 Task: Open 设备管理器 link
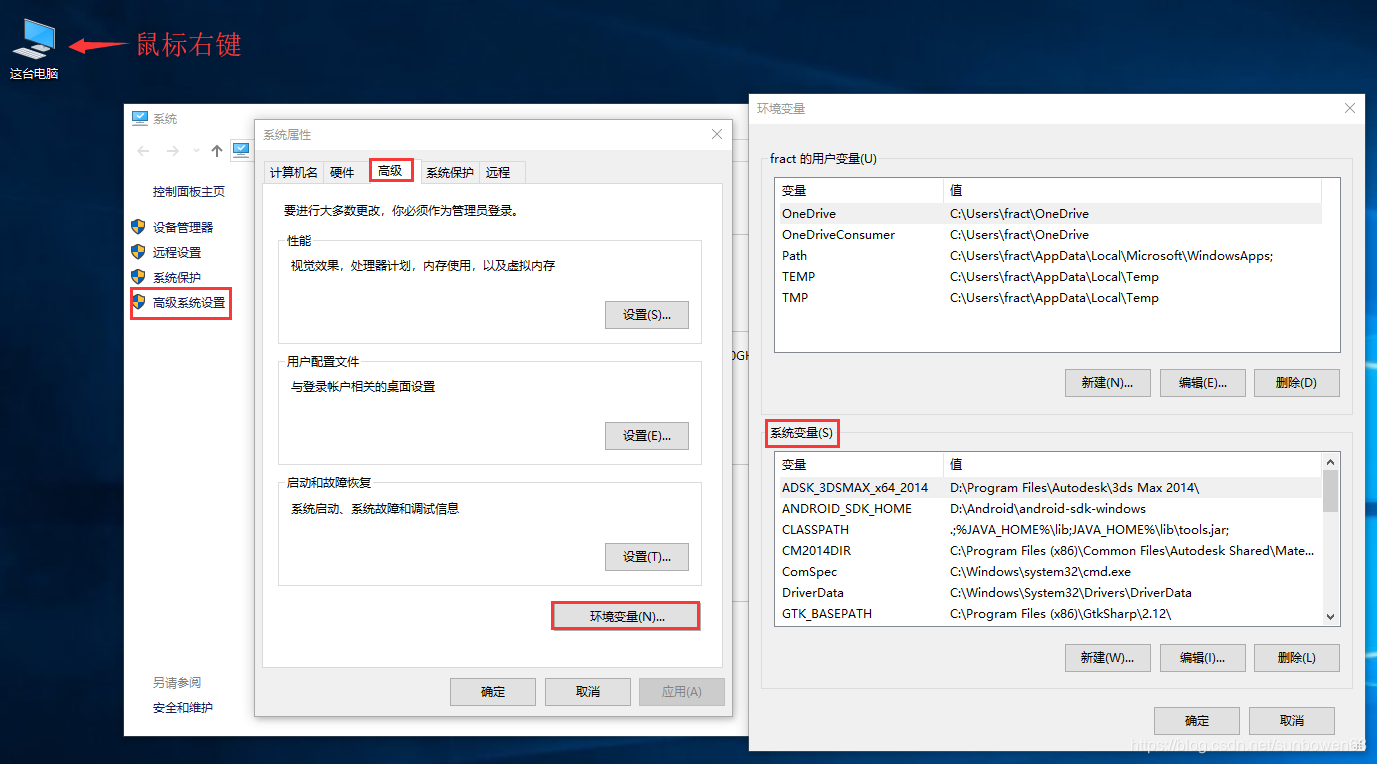point(183,227)
